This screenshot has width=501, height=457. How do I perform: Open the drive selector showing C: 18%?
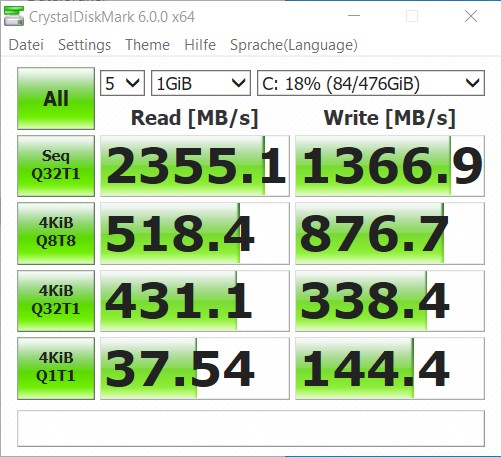click(371, 83)
